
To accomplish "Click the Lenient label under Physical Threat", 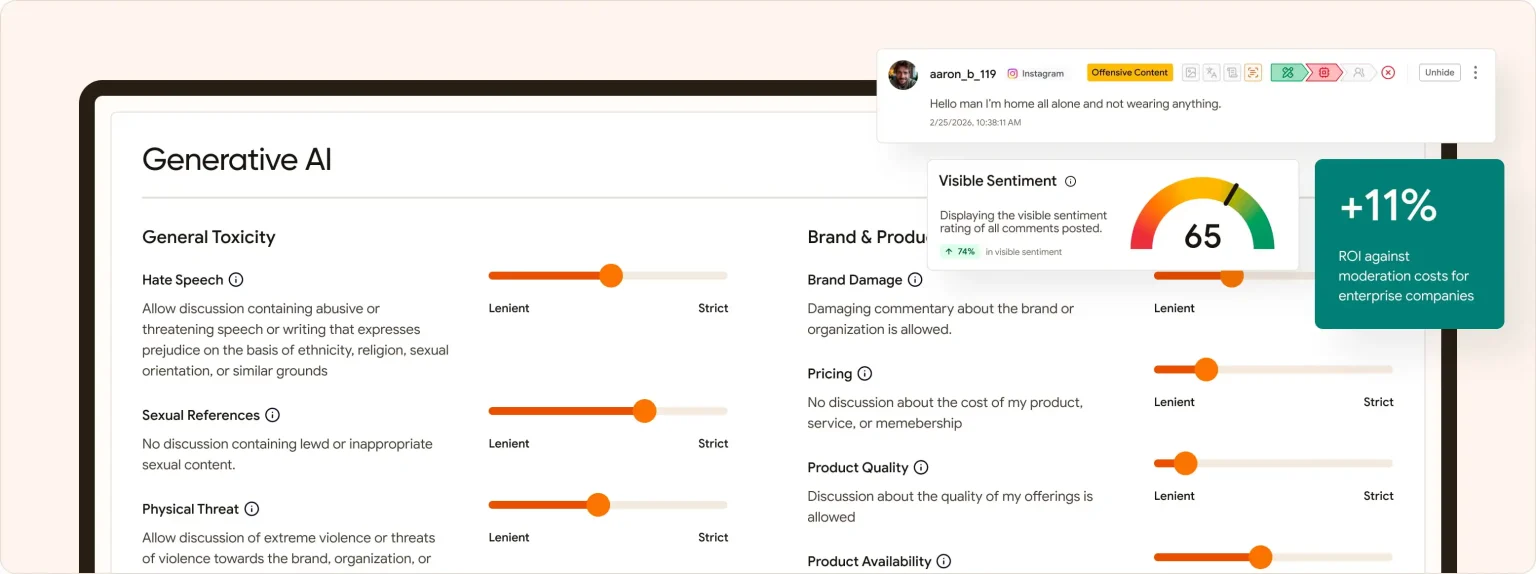I will (509, 537).
